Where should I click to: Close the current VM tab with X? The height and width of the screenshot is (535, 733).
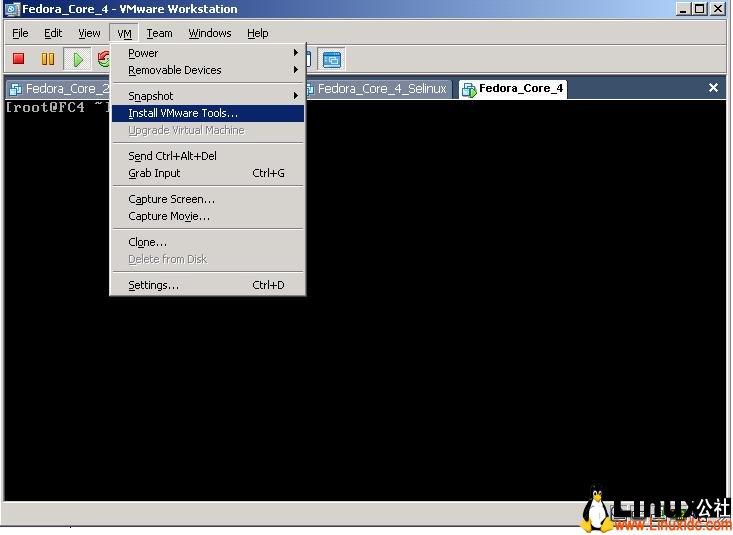[x=713, y=87]
